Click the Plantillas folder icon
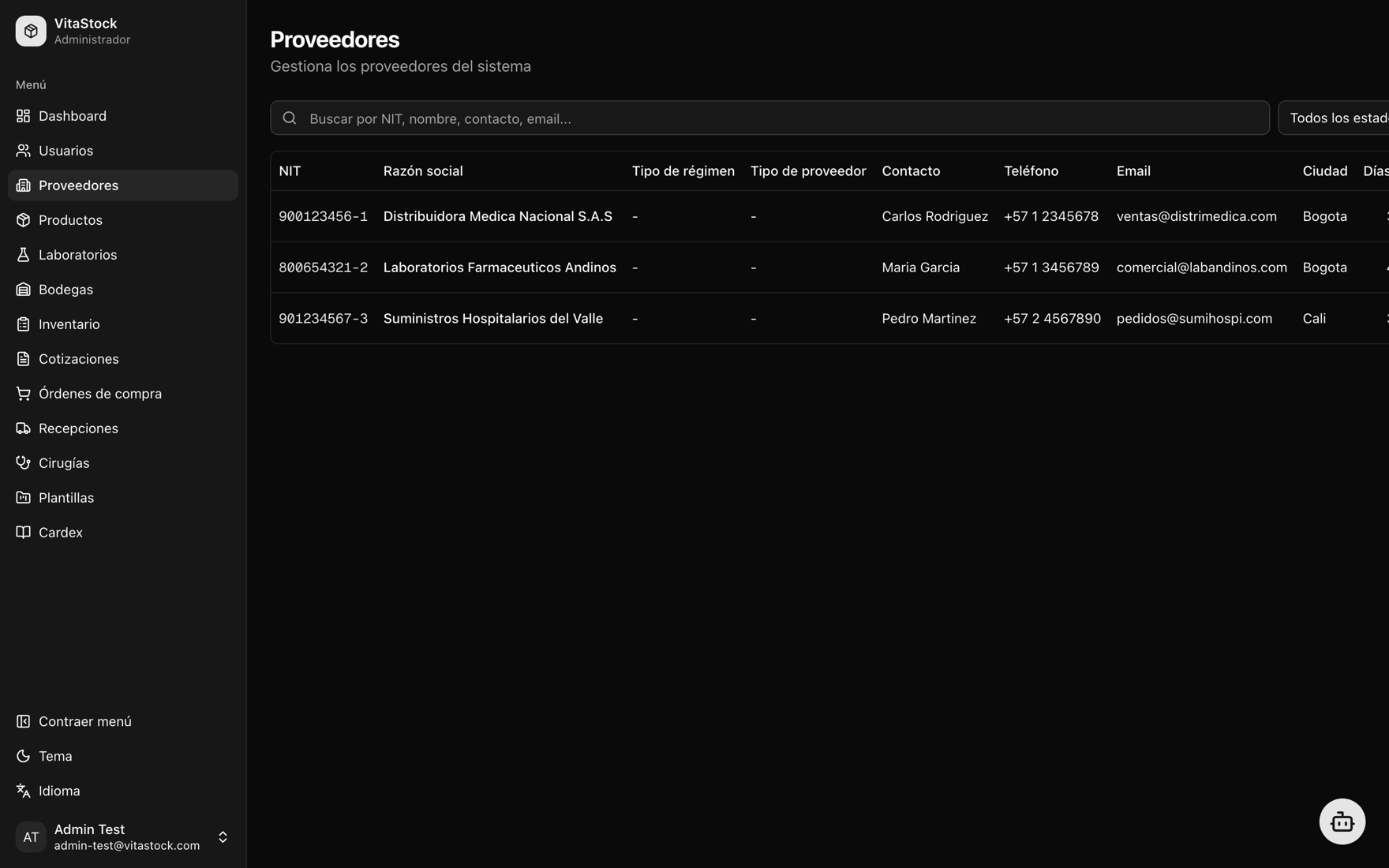The width and height of the screenshot is (1389, 868). (x=23, y=498)
